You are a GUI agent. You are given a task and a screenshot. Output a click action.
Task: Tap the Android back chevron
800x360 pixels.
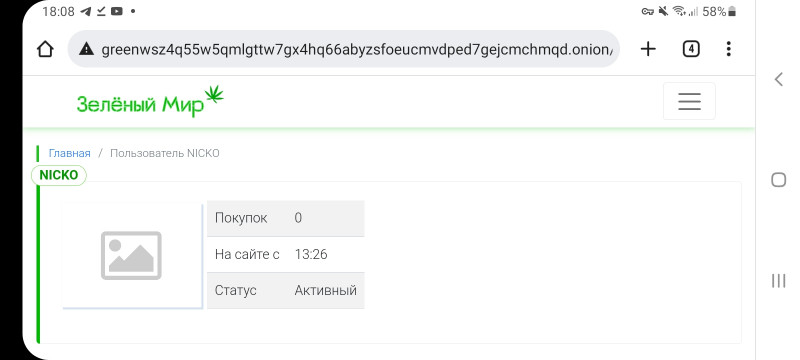click(x=779, y=79)
